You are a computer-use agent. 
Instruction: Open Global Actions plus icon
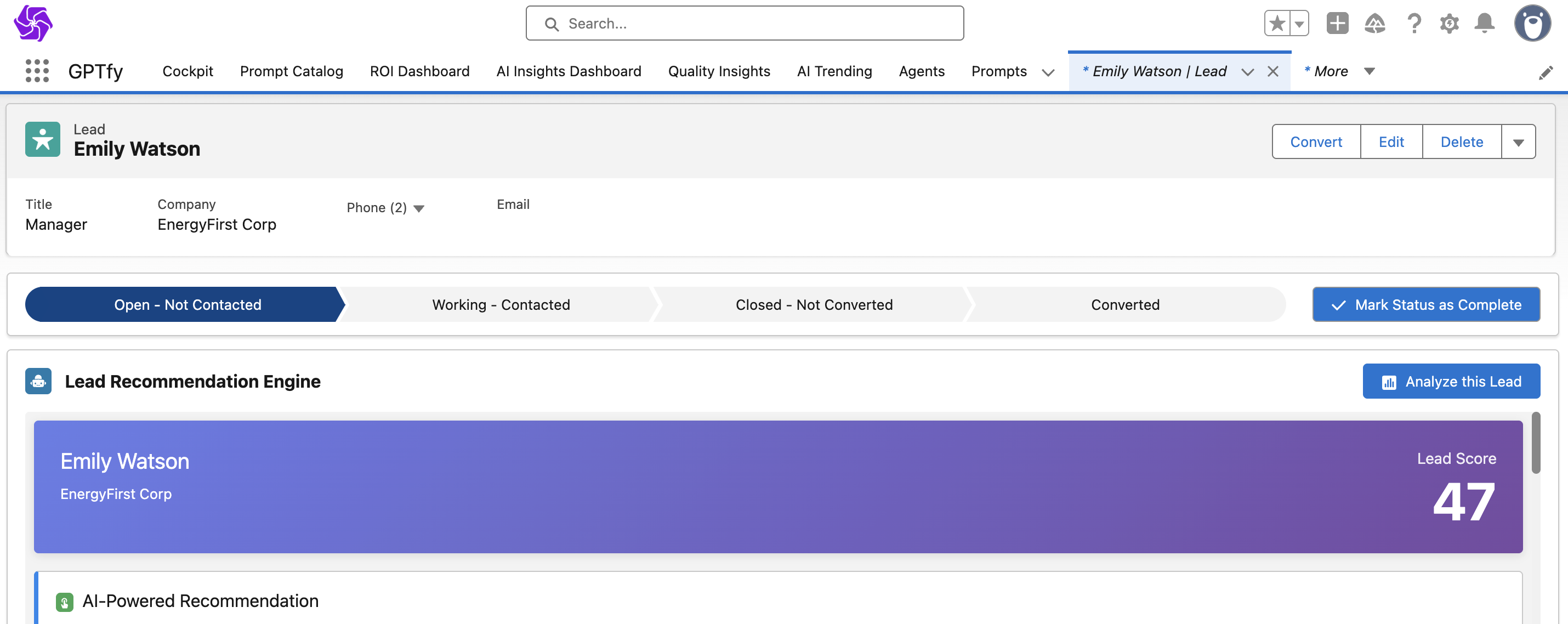click(1337, 24)
